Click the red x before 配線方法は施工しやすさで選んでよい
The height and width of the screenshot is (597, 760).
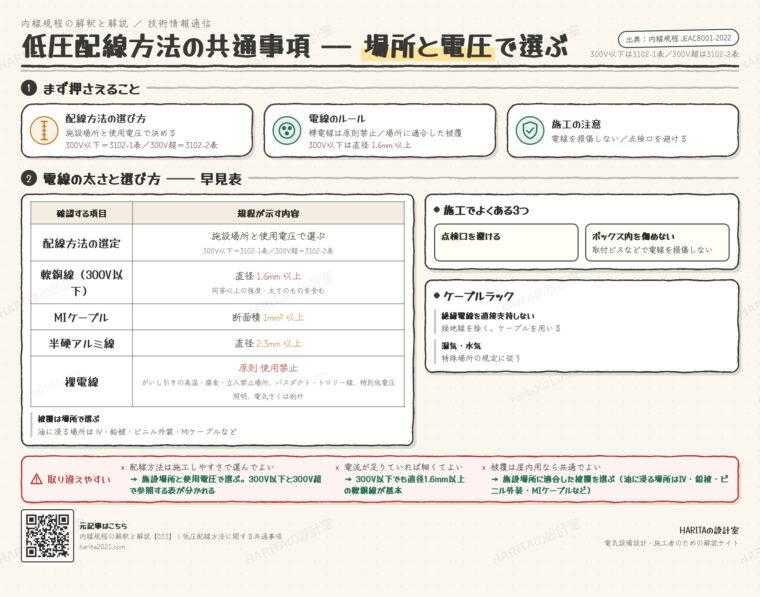[123, 468]
